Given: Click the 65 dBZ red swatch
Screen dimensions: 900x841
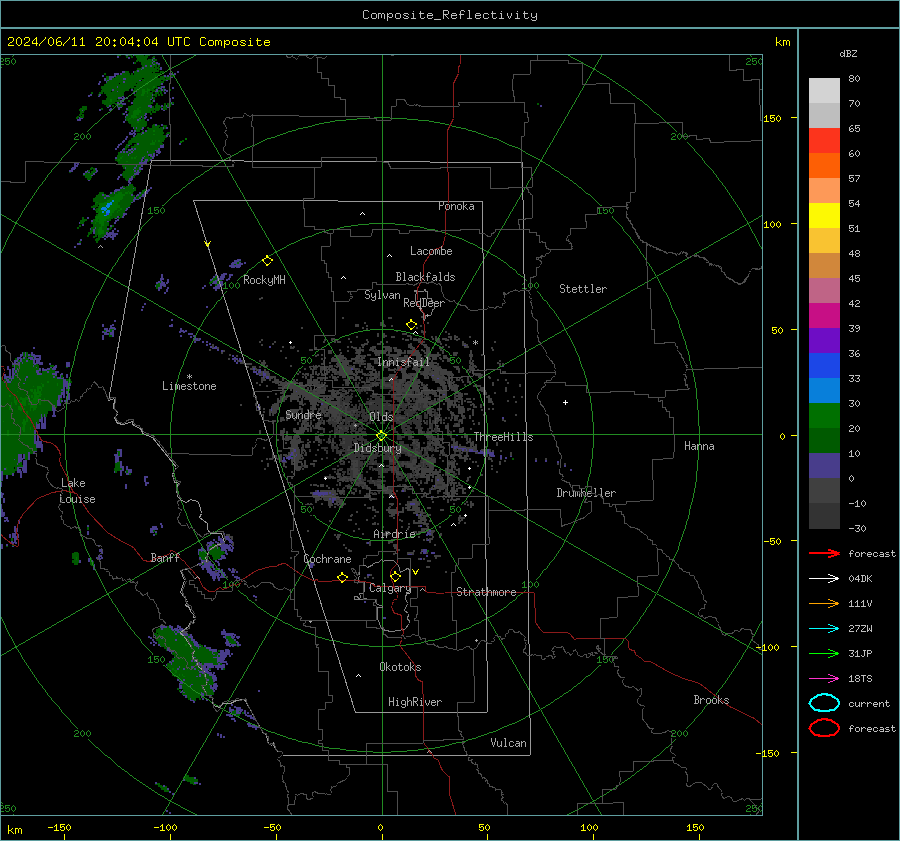Looking at the screenshot, I should [824, 140].
